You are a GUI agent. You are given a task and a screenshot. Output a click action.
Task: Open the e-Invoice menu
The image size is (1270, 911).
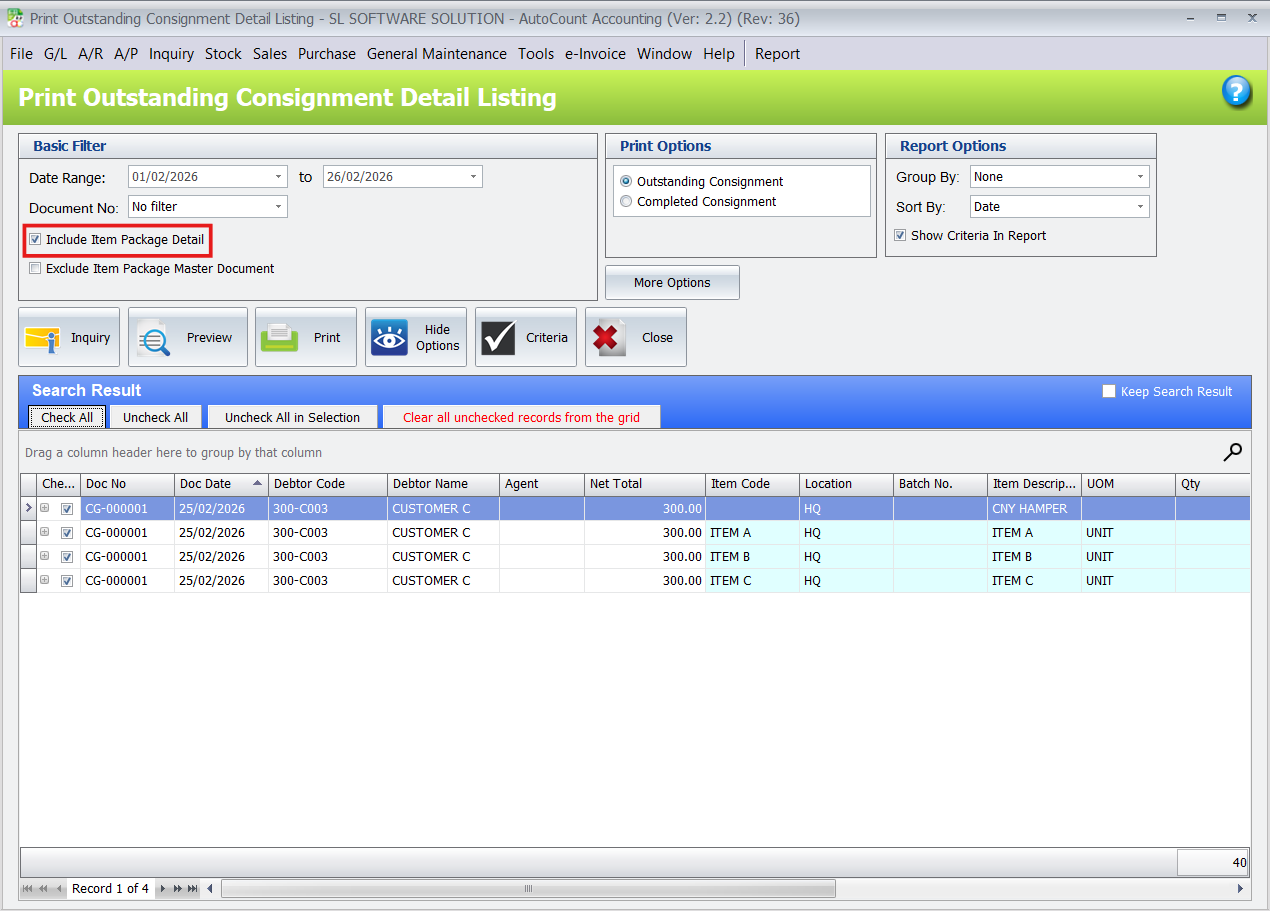[595, 54]
